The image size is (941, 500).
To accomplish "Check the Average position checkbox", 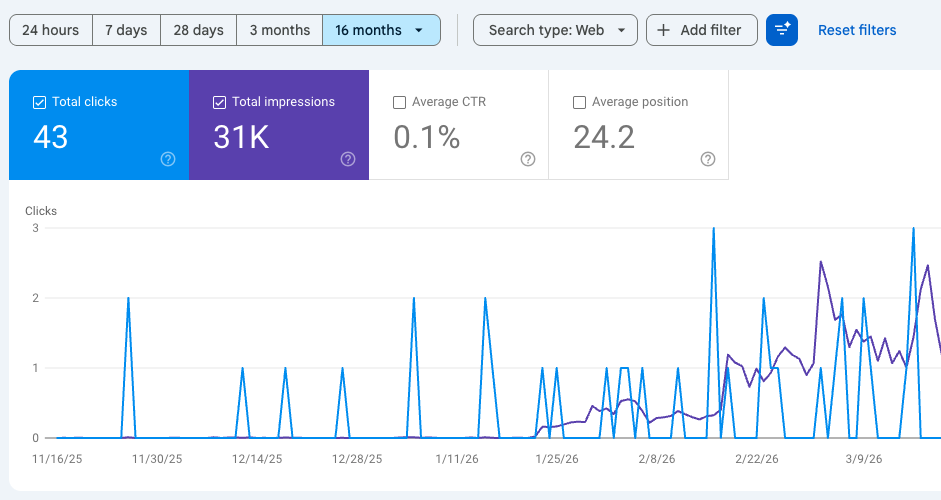I will [x=579, y=103].
